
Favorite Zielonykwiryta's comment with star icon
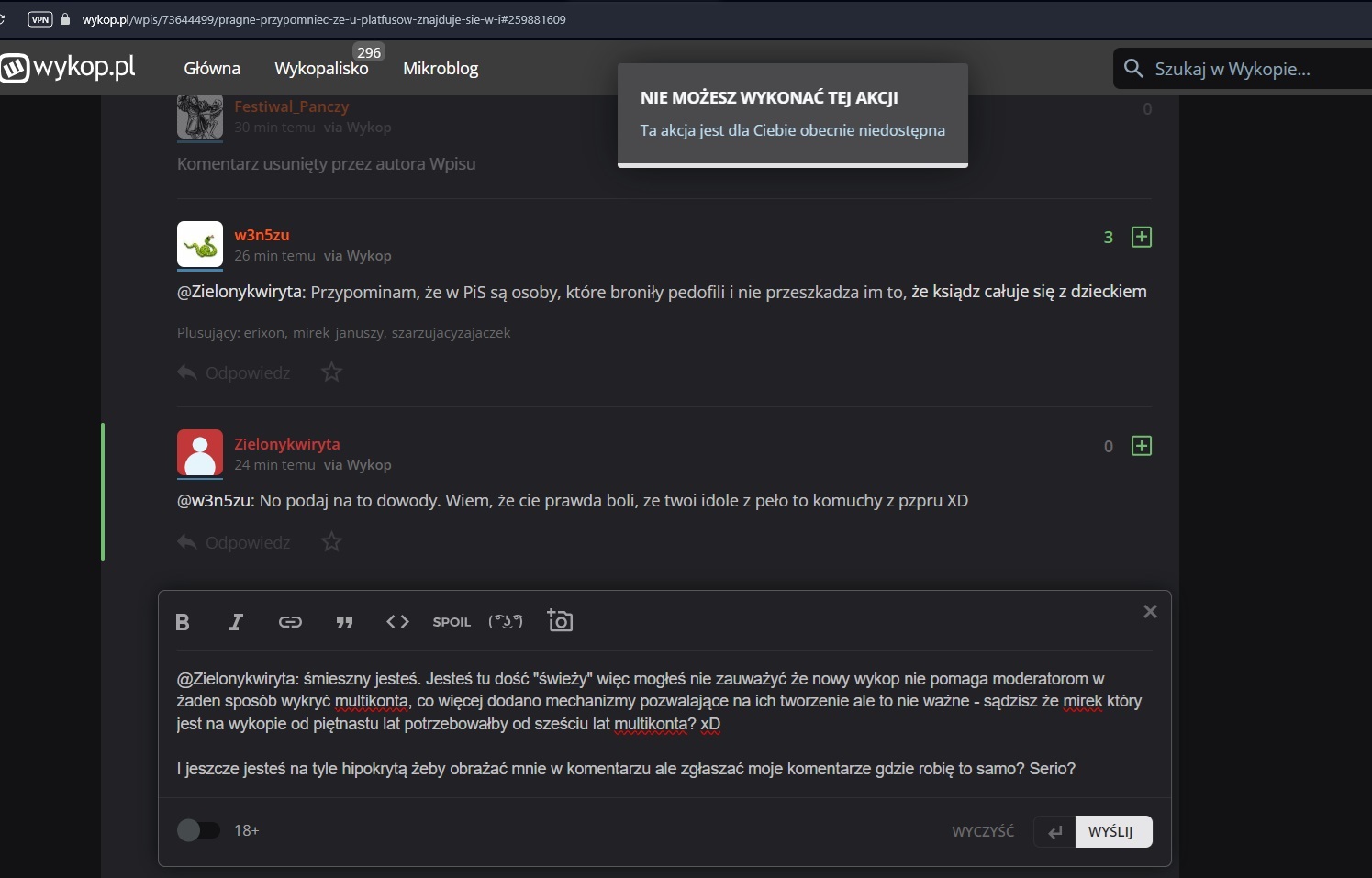331,542
